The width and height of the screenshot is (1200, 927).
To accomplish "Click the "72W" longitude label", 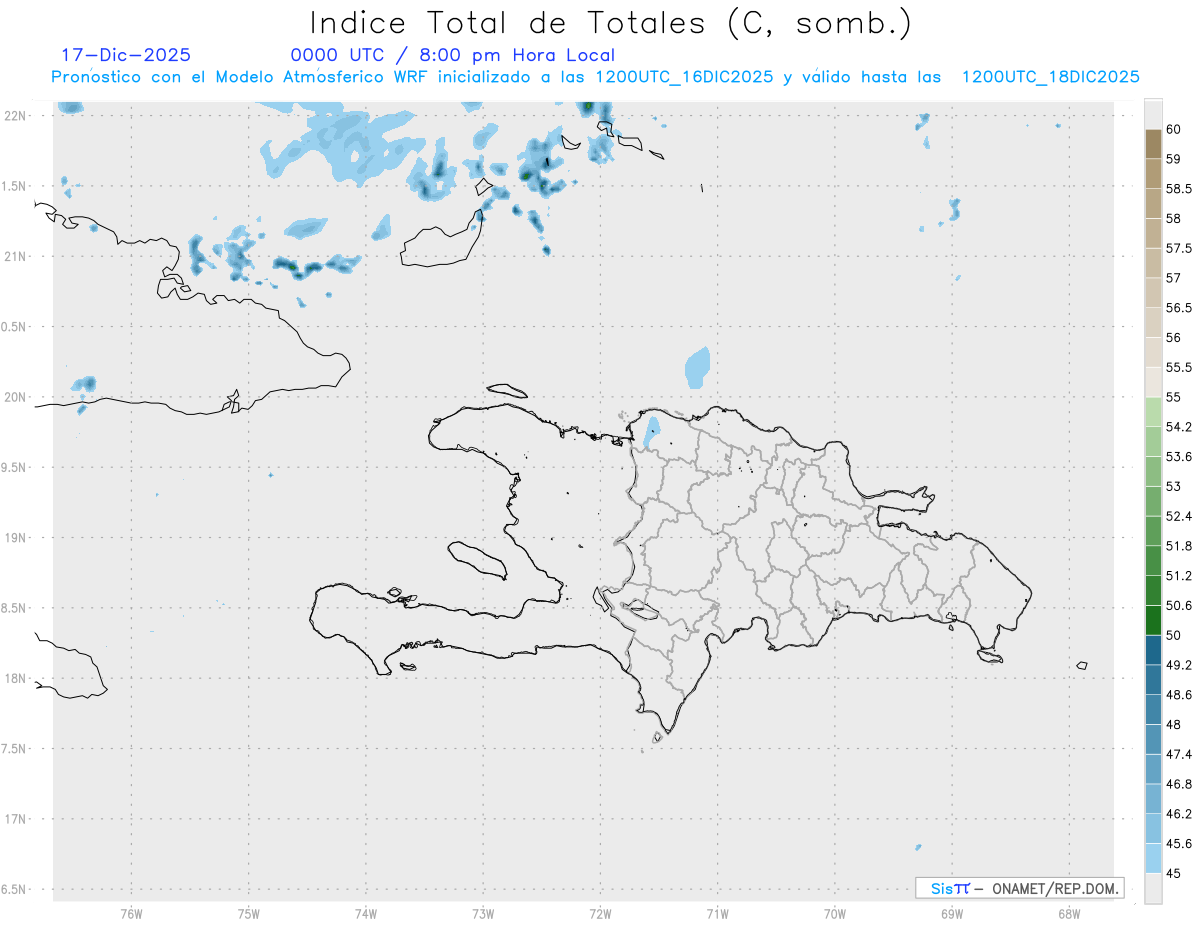I will (600, 912).
